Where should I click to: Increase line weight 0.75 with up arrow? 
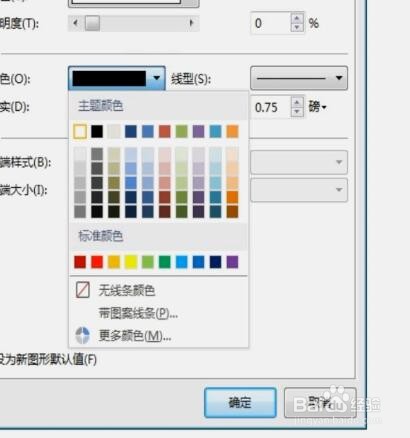[x=297, y=102]
